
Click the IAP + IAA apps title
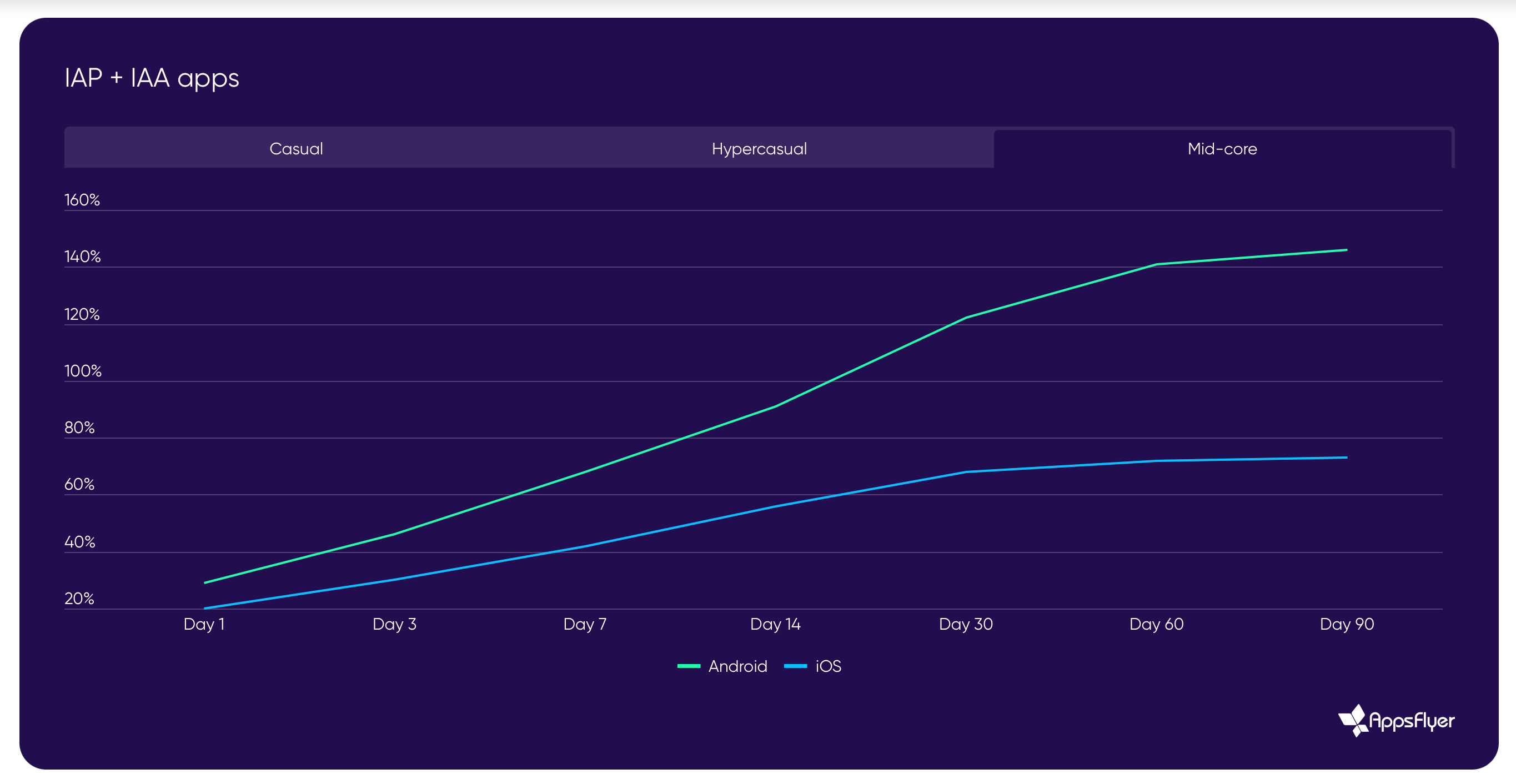tap(152, 78)
